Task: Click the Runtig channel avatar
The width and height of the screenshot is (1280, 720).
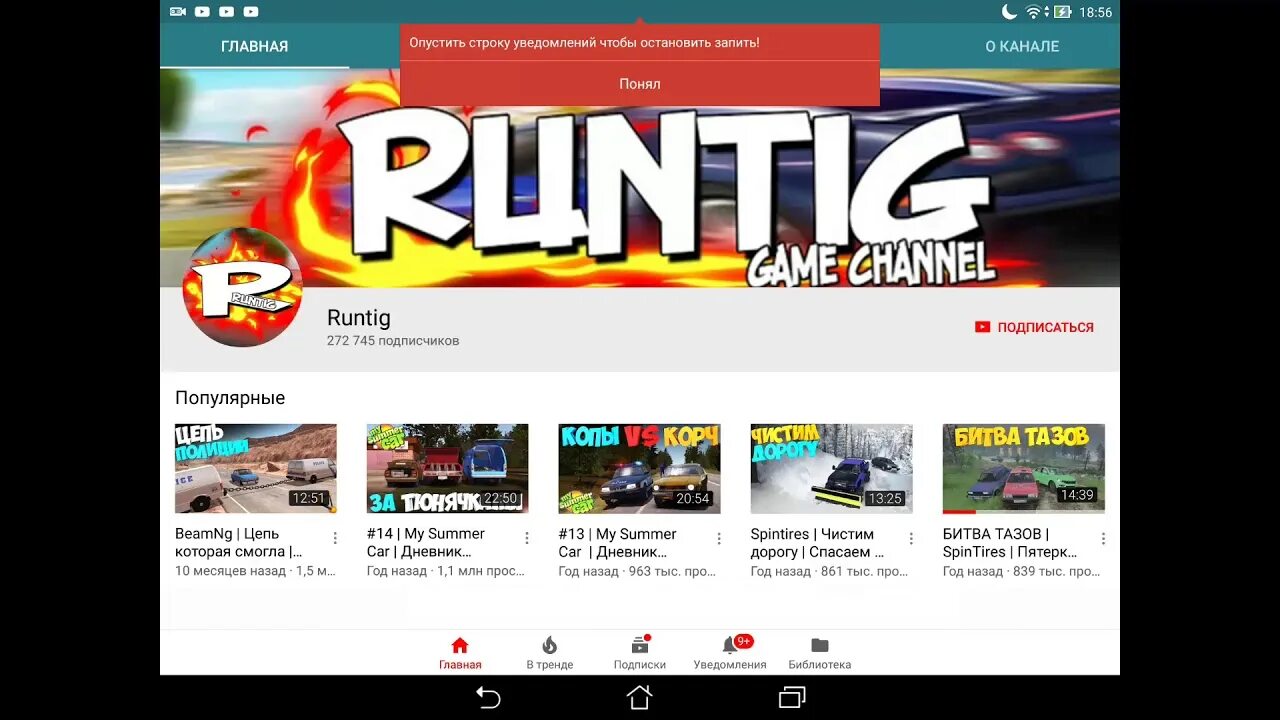Action: pos(242,287)
